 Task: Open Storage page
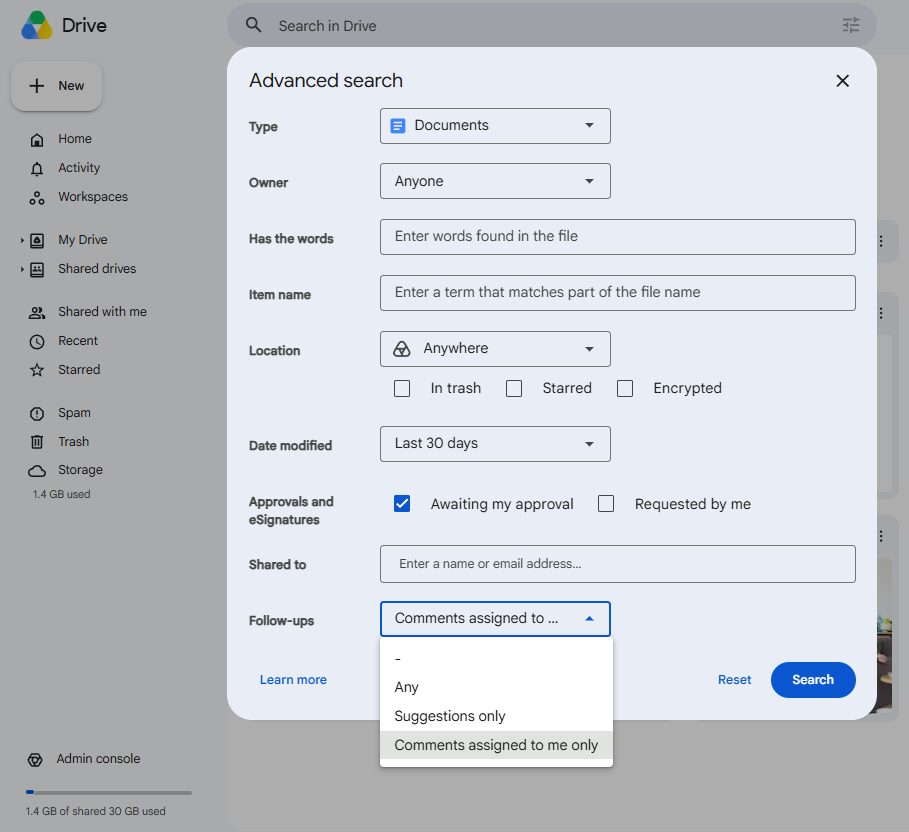[80, 470]
